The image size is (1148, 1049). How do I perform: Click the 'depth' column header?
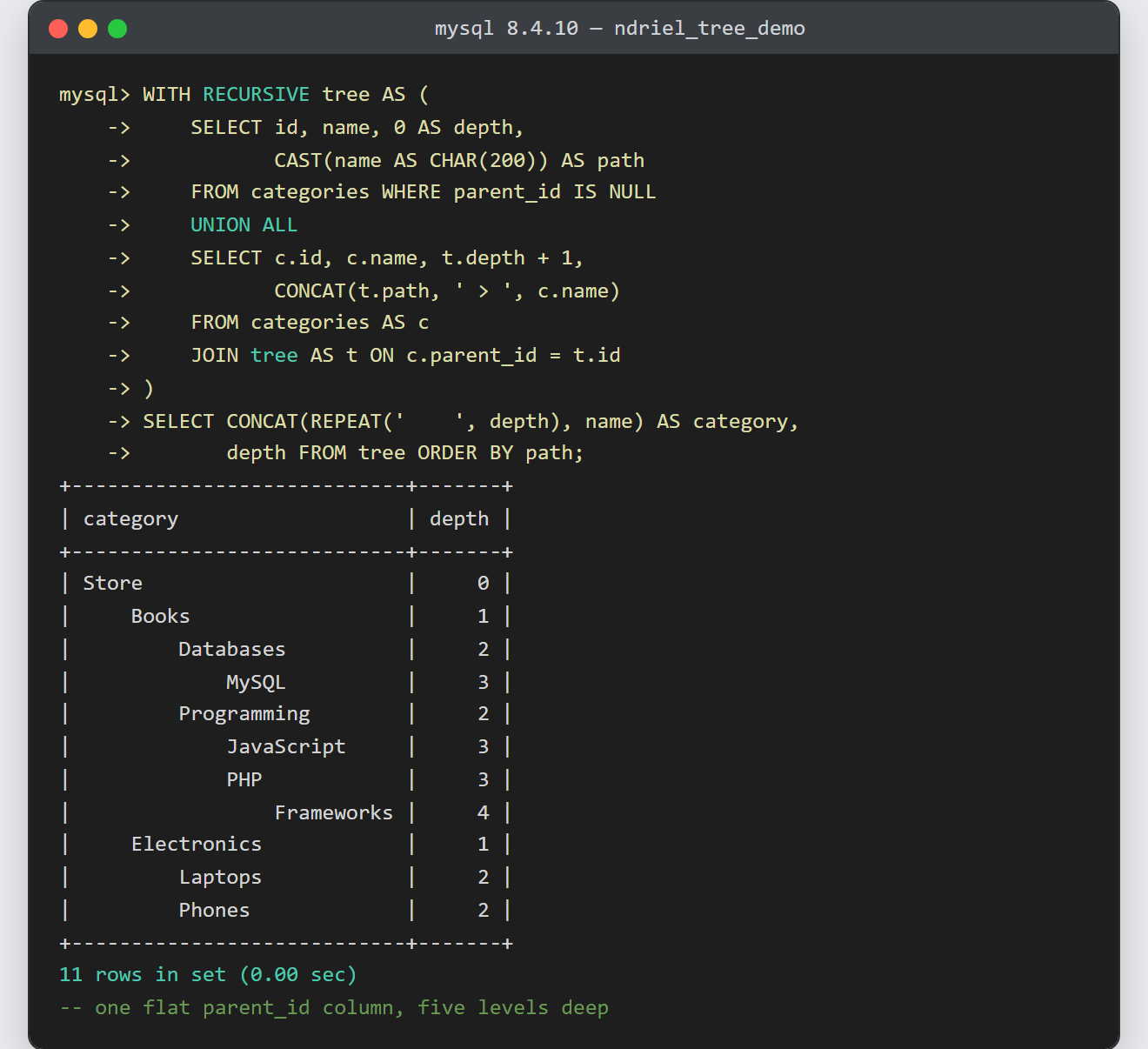(x=459, y=519)
